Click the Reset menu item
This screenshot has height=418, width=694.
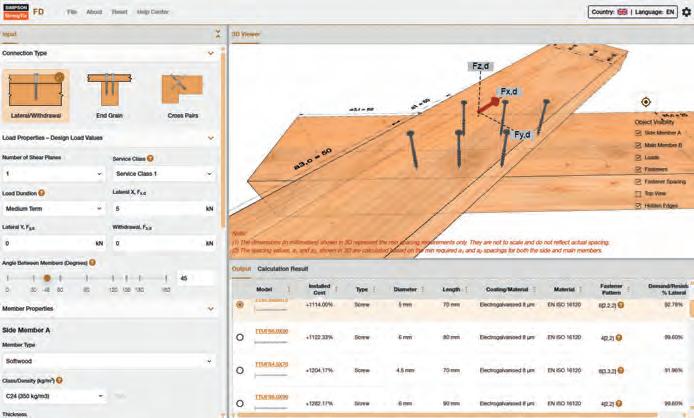click(x=120, y=12)
